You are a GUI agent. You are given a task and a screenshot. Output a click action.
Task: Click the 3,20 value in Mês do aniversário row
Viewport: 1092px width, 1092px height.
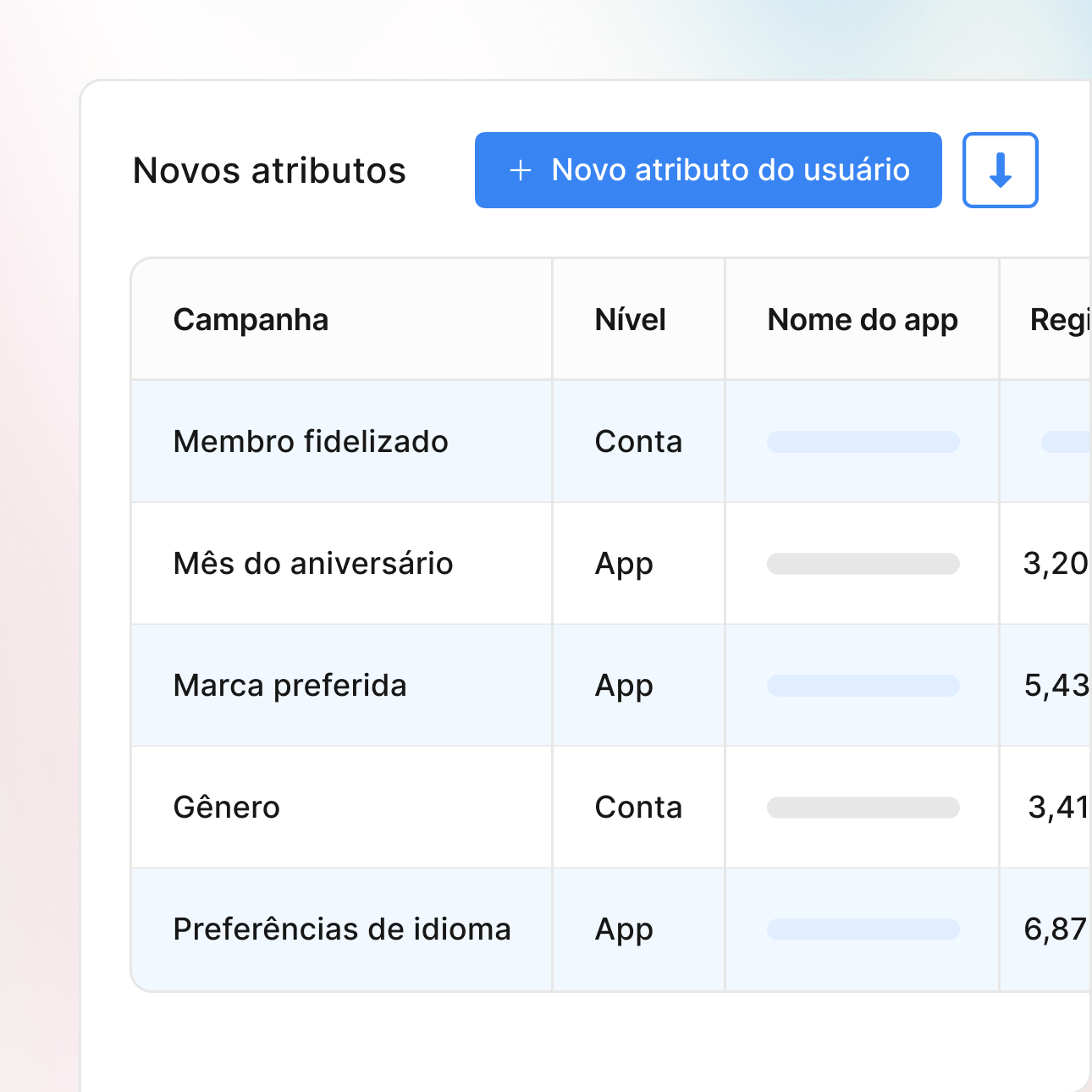point(1056,564)
